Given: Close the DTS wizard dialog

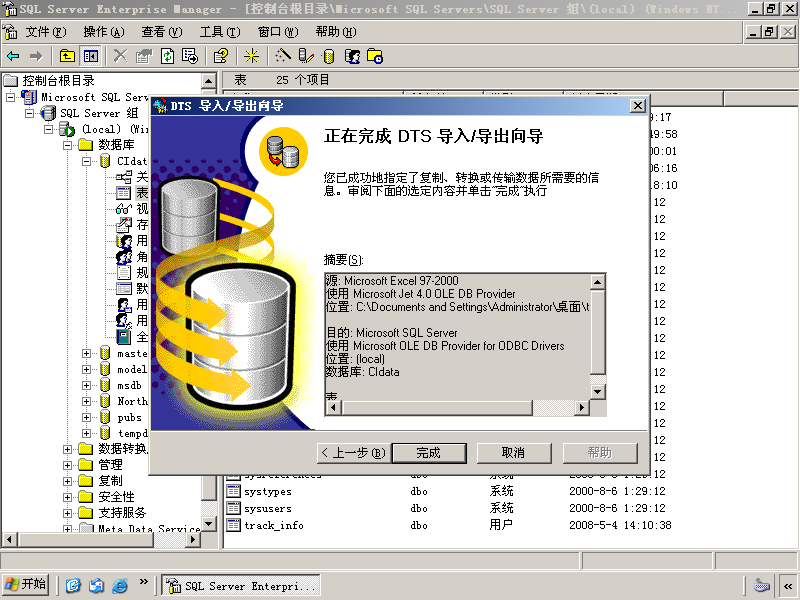Looking at the screenshot, I should coord(638,106).
